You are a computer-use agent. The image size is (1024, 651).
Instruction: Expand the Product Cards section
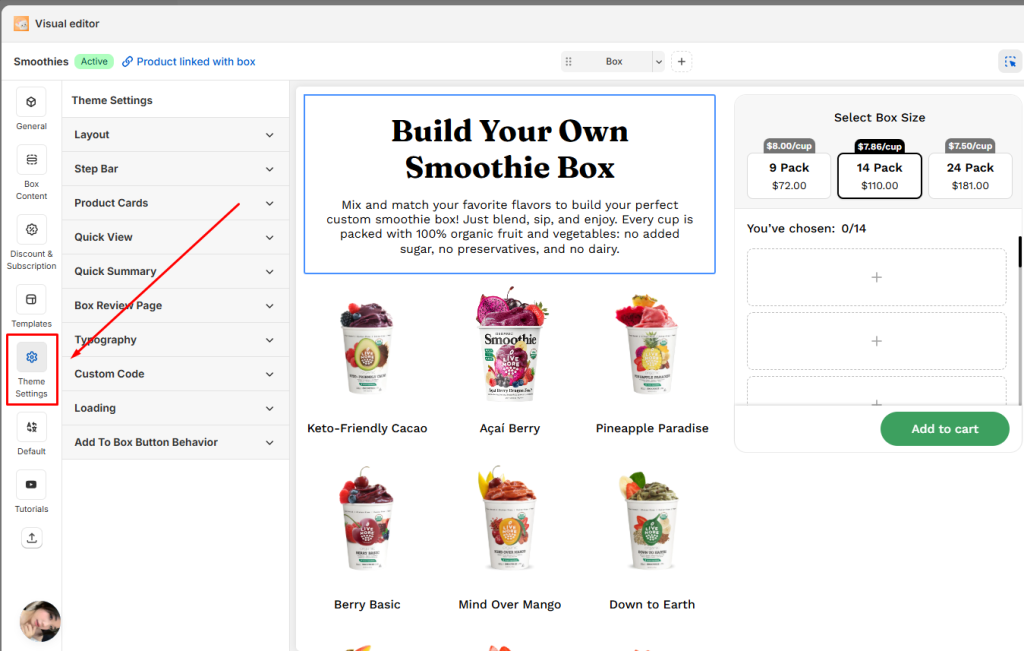[175, 203]
